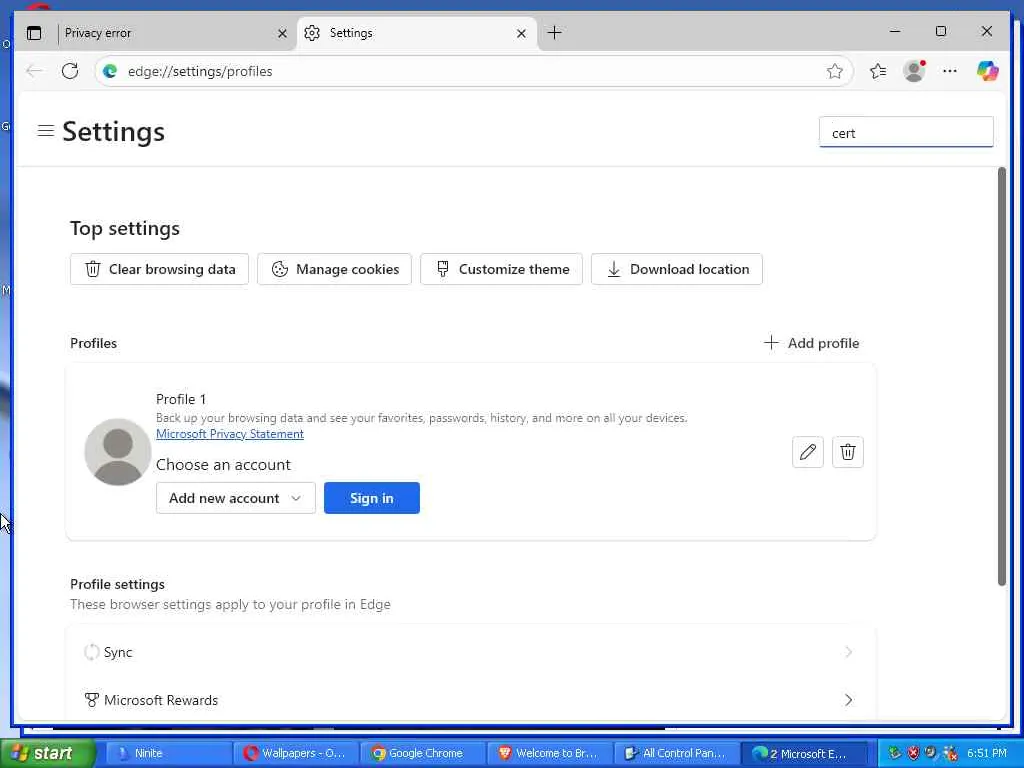The height and width of the screenshot is (768, 1024).
Task: Click the settings search field
Action: 906,133
